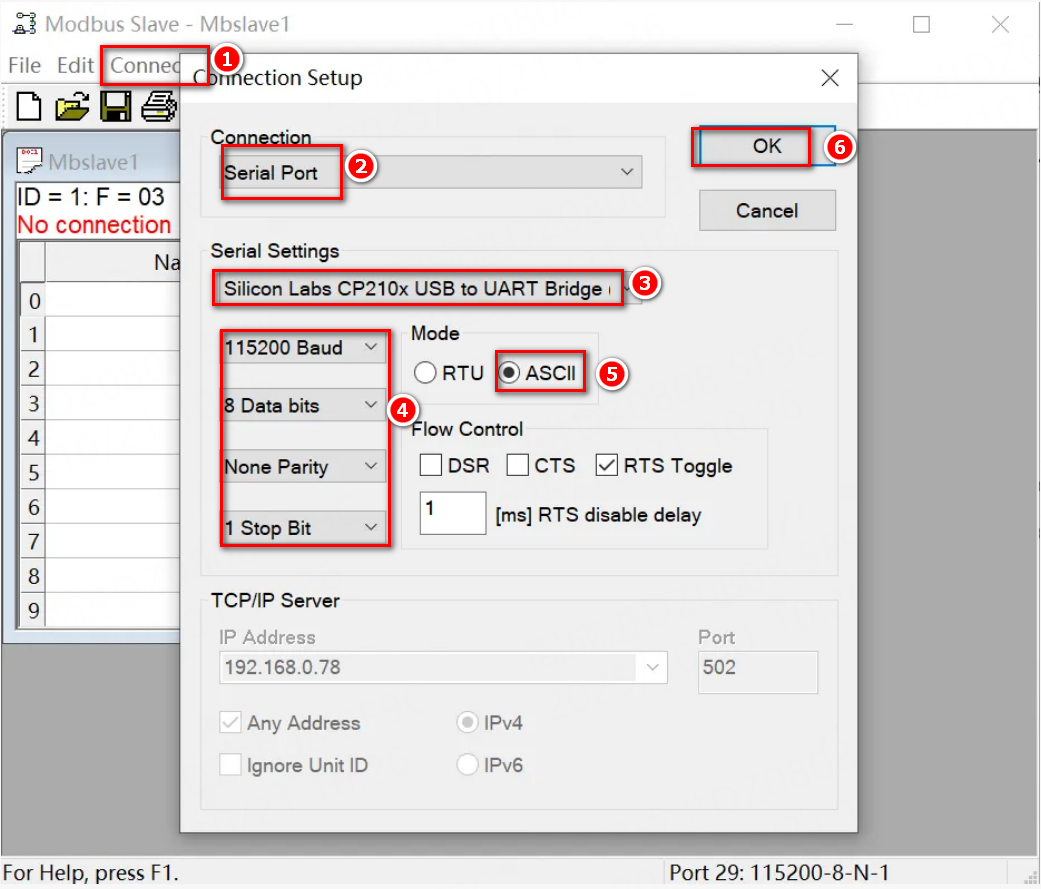Enable the CTS flow control checkbox
Screen dimensions: 1041x889
click(517, 465)
